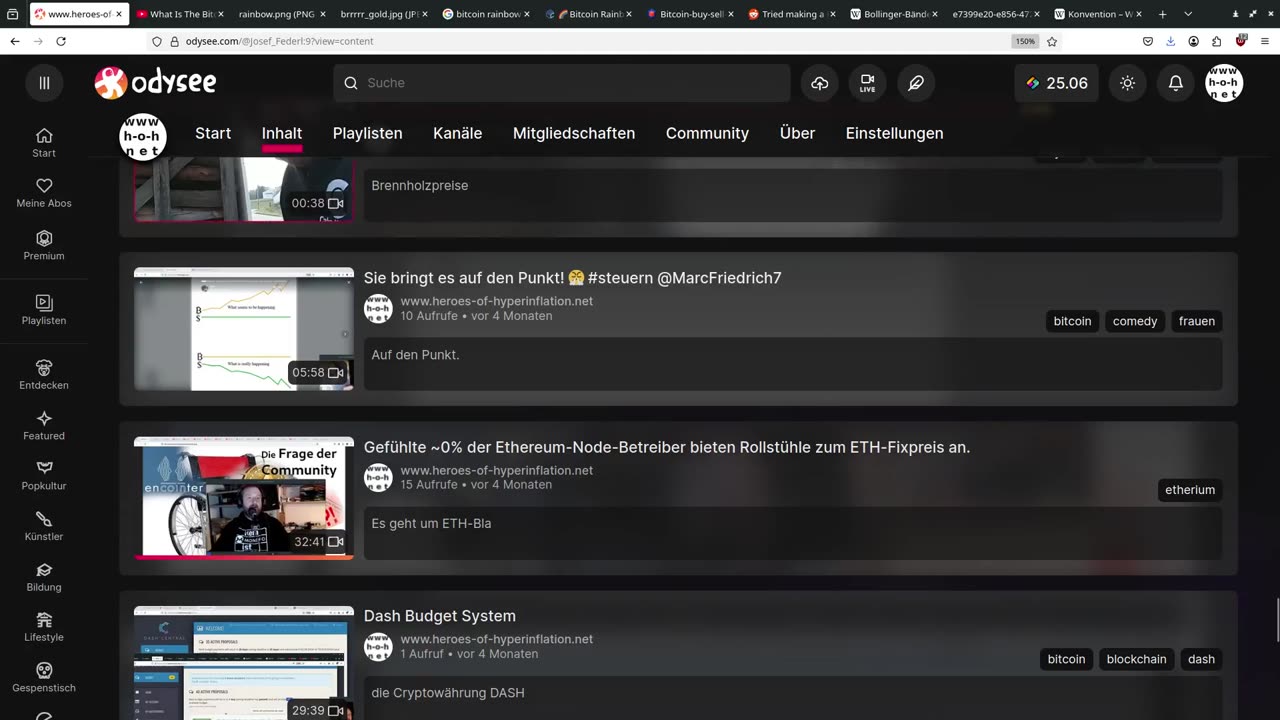This screenshot has height=720, width=1280.
Task: Open the 25.06 credits wallet
Action: coord(1057,83)
